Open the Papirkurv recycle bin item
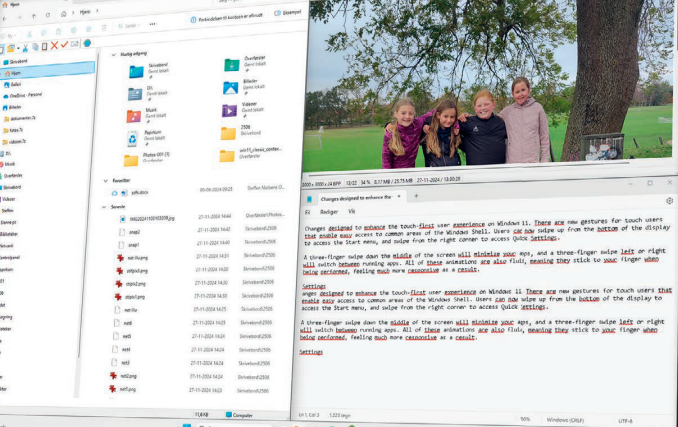The width and height of the screenshot is (678, 427). 145,138
